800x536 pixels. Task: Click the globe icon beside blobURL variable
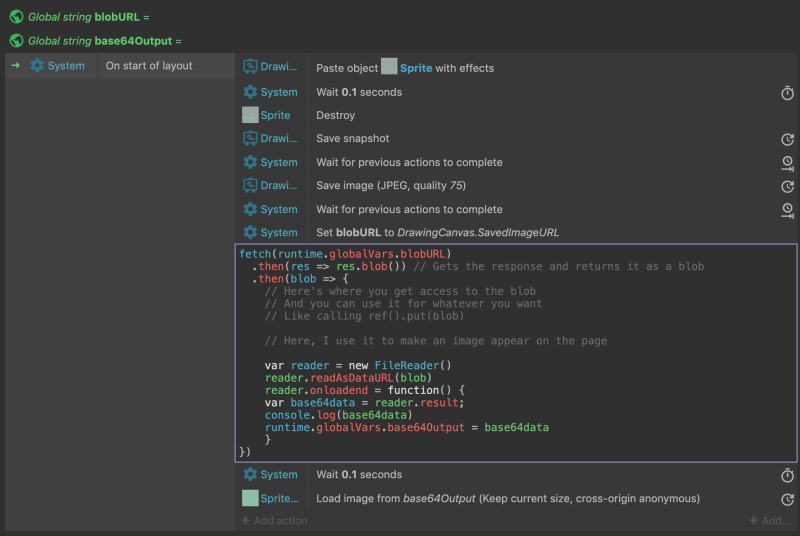click(16, 17)
